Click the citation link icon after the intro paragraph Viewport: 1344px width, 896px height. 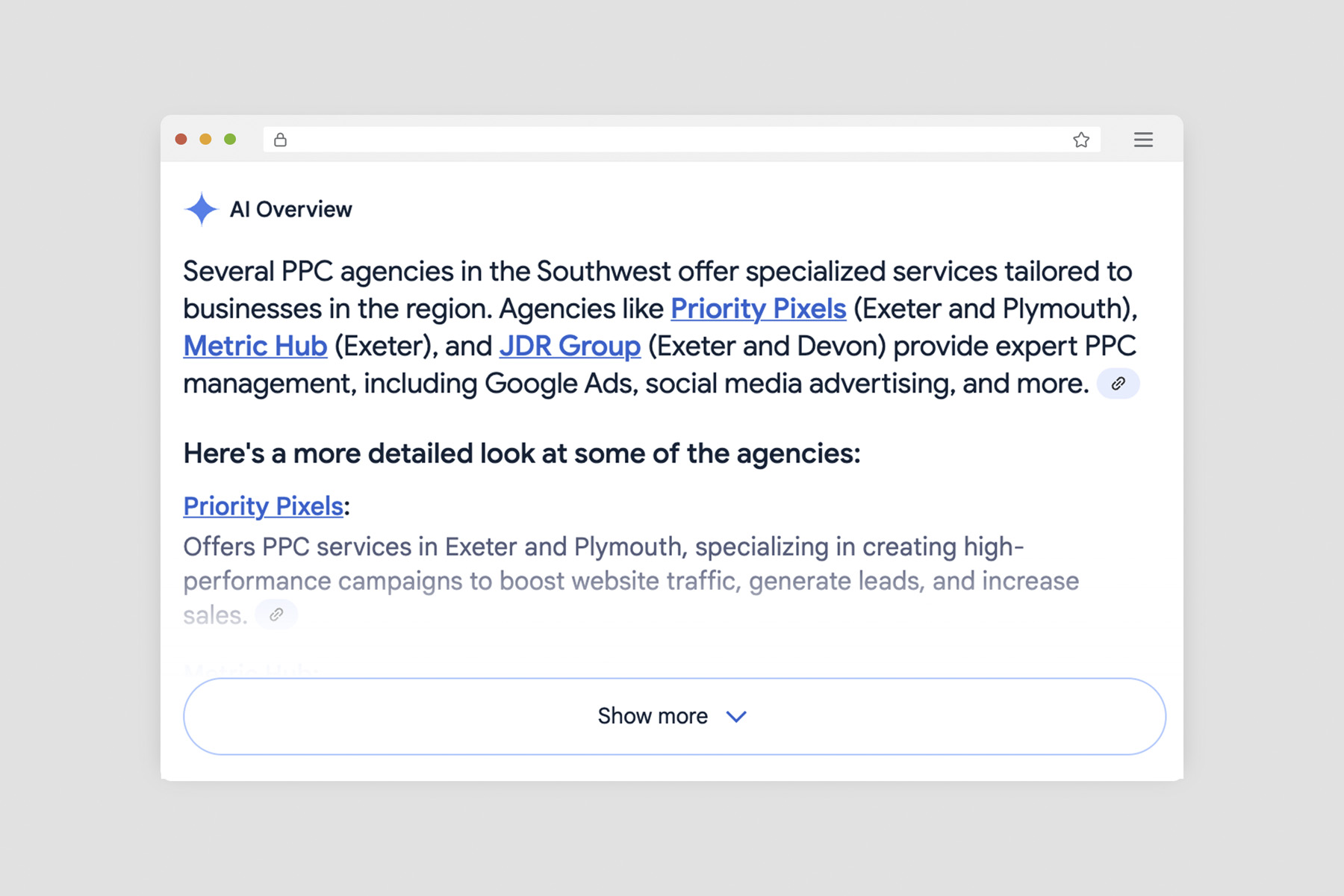[x=1118, y=383]
